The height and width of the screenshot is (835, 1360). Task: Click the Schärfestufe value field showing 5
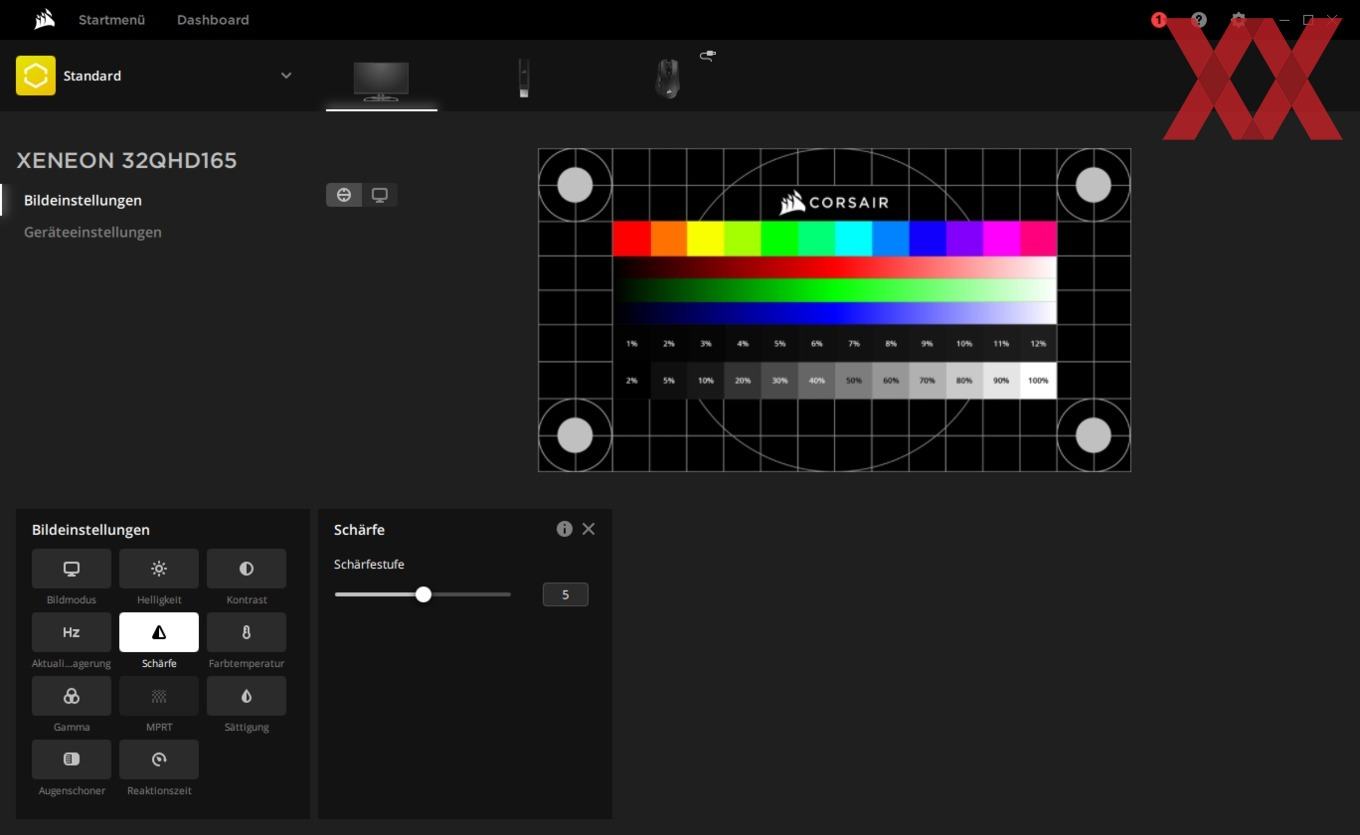click(x=565, y=594)
